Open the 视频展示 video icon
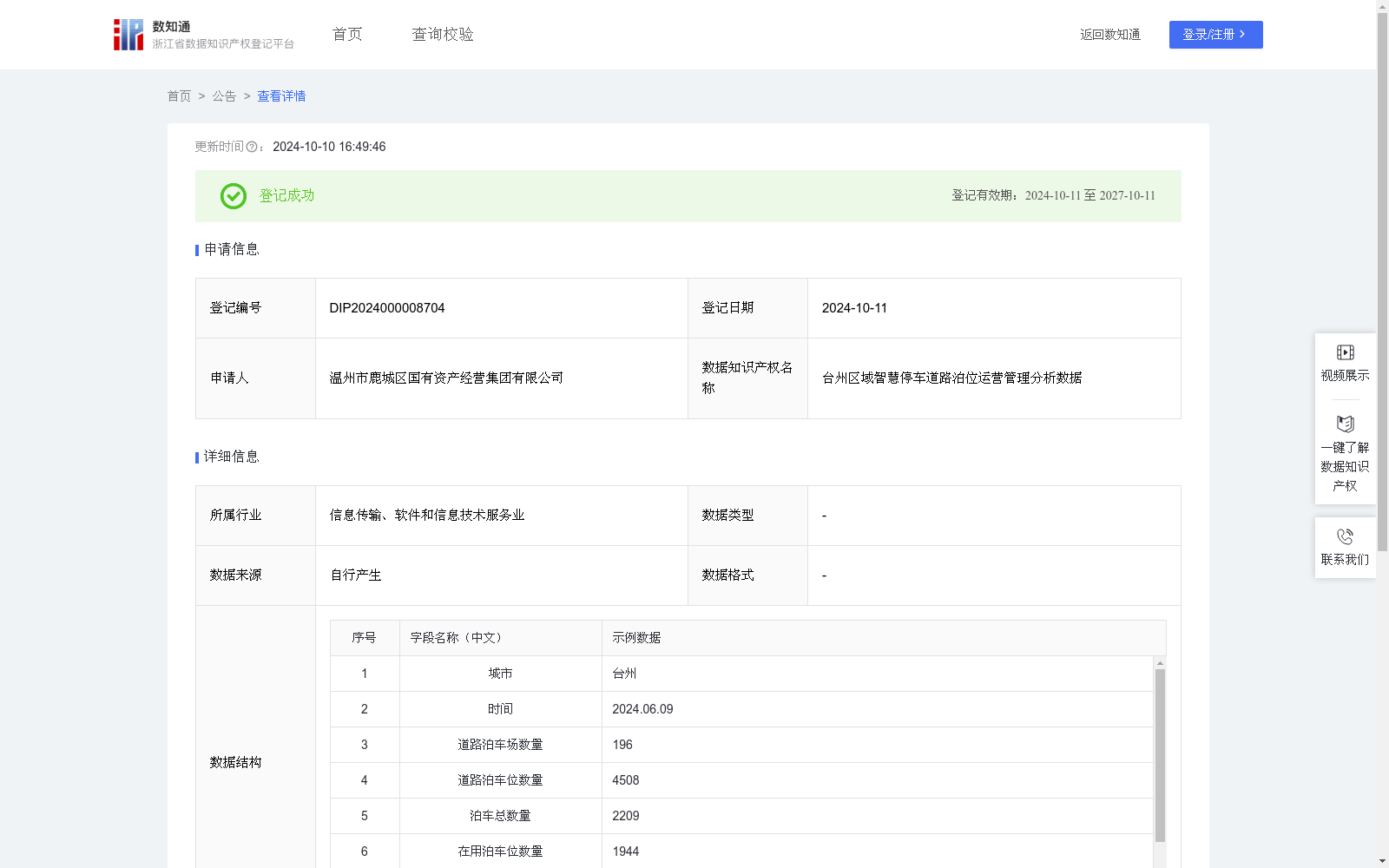Viewport: 1389px width, 868px height. click(1345, 352)
